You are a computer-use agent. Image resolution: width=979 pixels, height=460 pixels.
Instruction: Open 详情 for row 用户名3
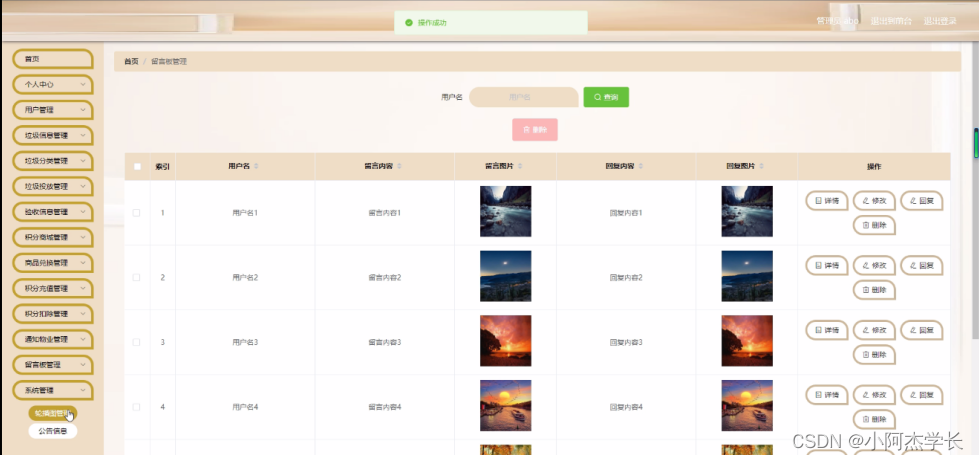827,330
